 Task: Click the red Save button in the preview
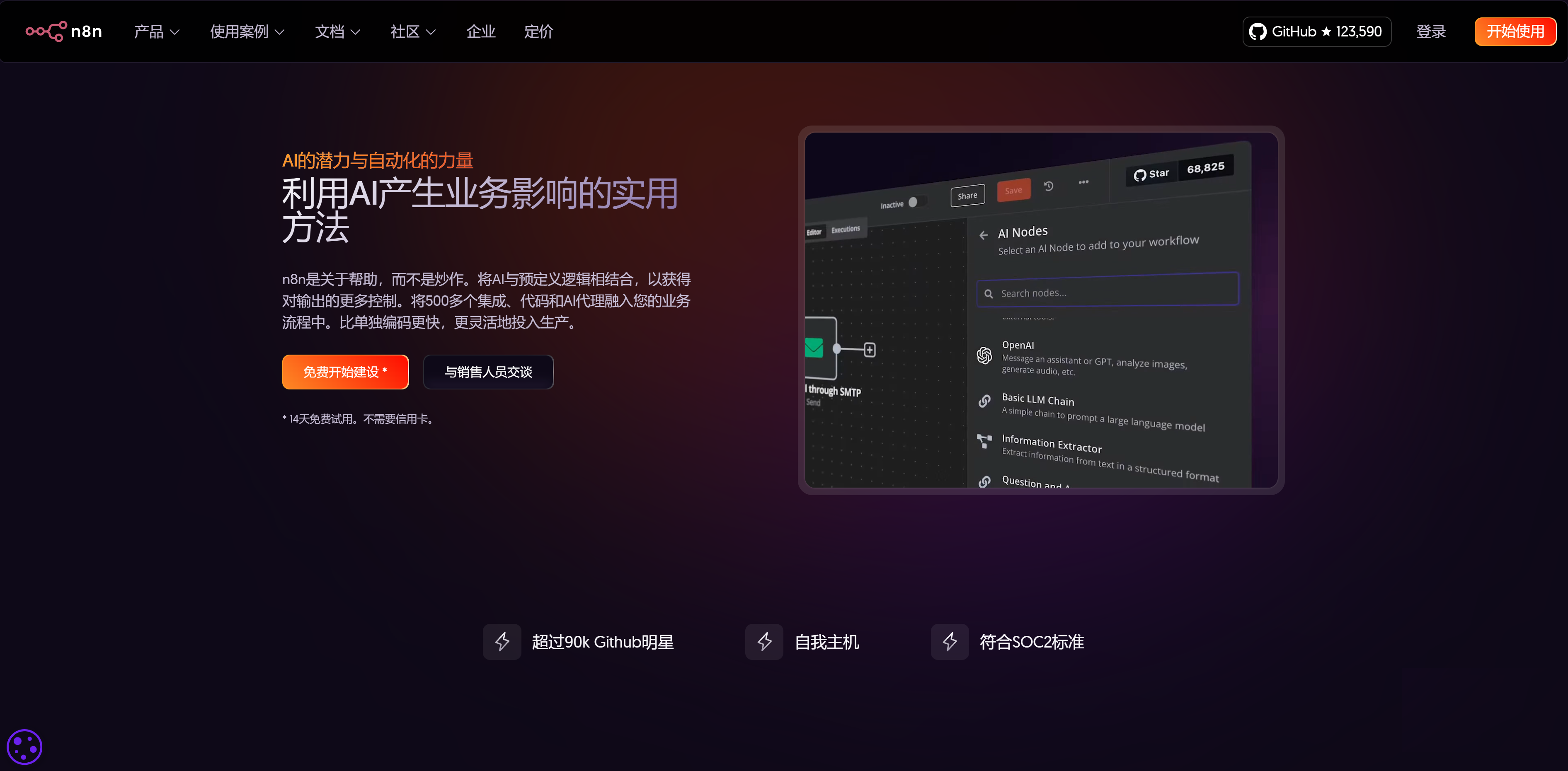coord(1013,190)
